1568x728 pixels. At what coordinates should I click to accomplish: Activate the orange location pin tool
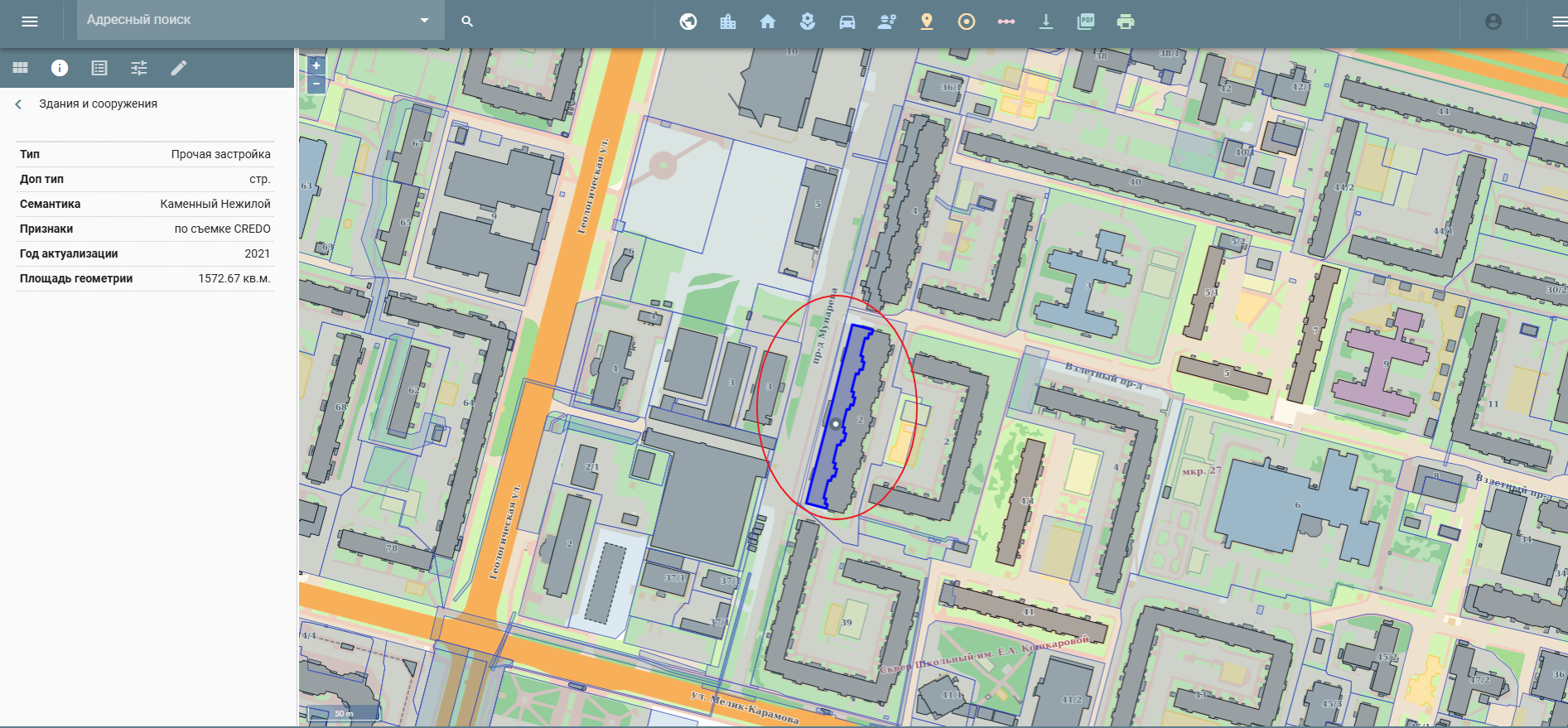pos(927,22)
